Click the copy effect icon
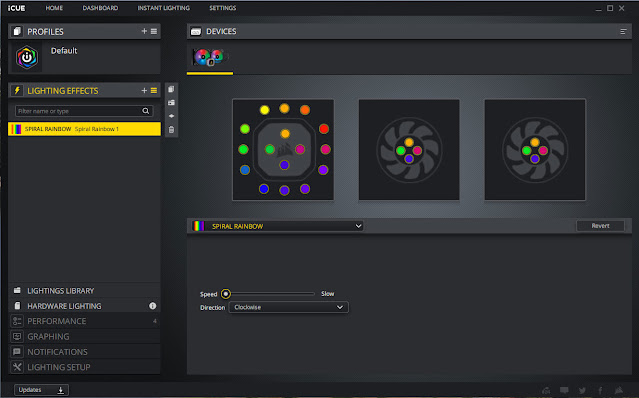This screenshot has height=398, width=639. [x=171, y=89]
